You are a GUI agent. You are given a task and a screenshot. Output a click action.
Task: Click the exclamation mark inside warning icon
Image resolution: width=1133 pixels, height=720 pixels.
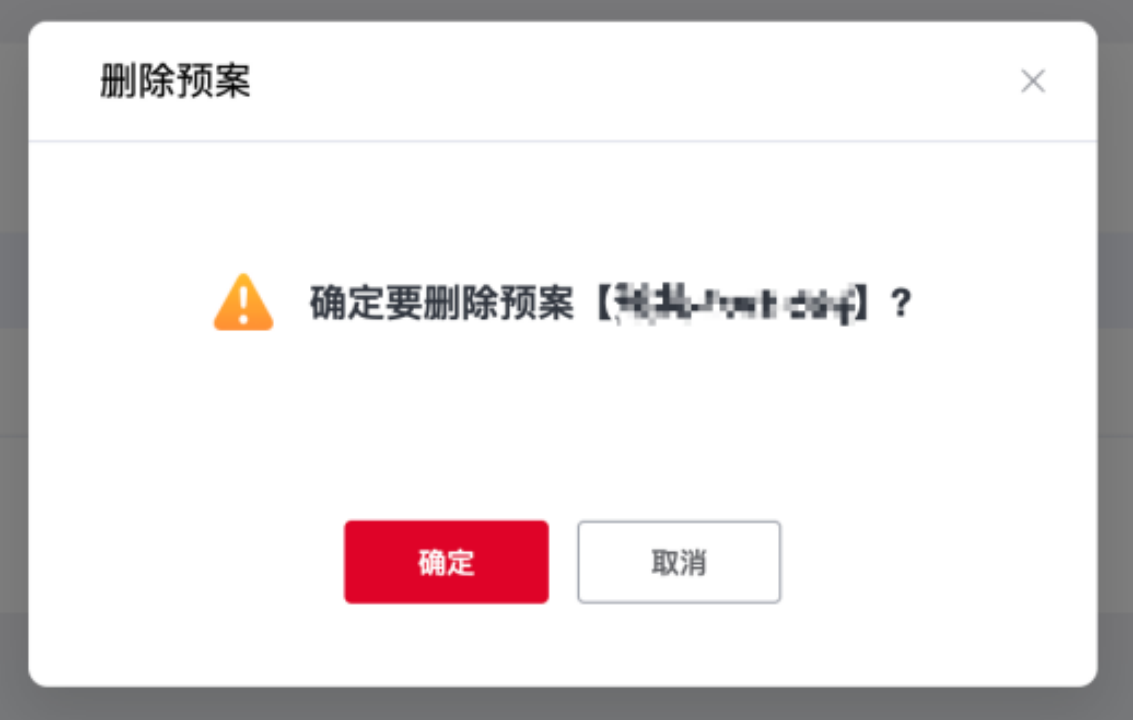tap(244, 305)
